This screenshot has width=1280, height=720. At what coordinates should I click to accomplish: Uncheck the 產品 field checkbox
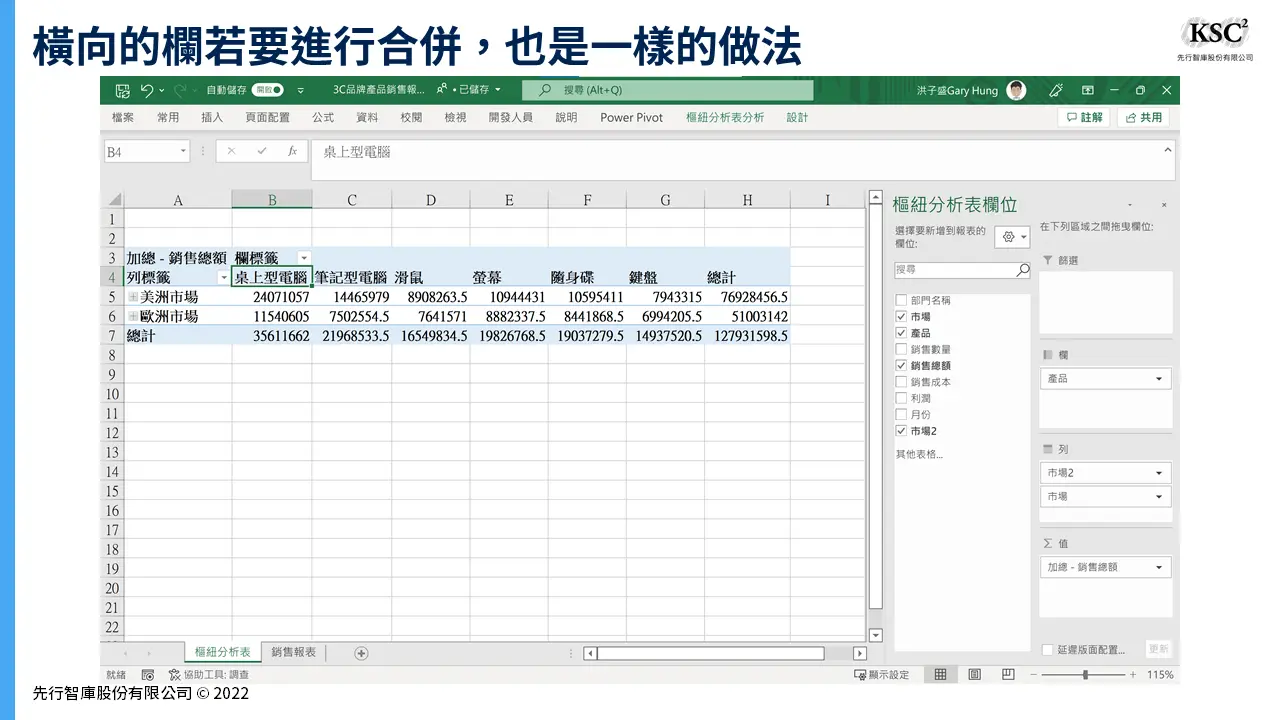point(902,333)
